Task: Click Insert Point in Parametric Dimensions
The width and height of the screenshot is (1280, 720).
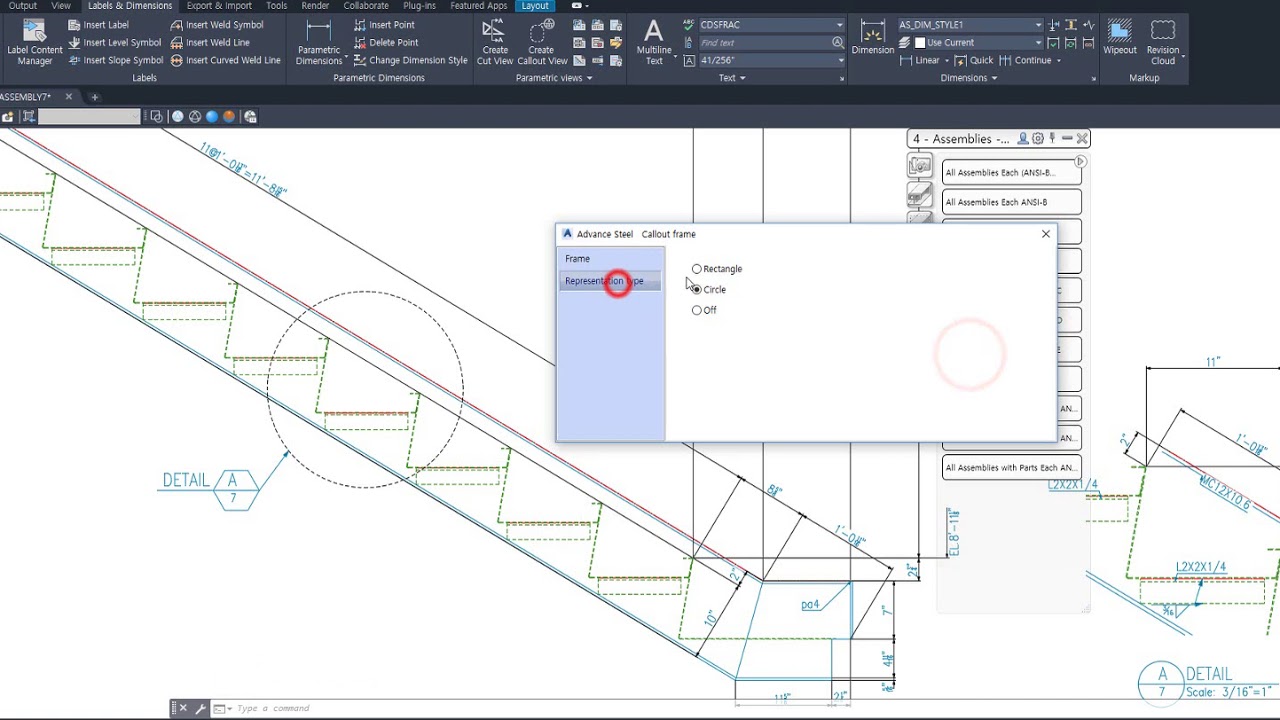Action: tap(384, 25)
